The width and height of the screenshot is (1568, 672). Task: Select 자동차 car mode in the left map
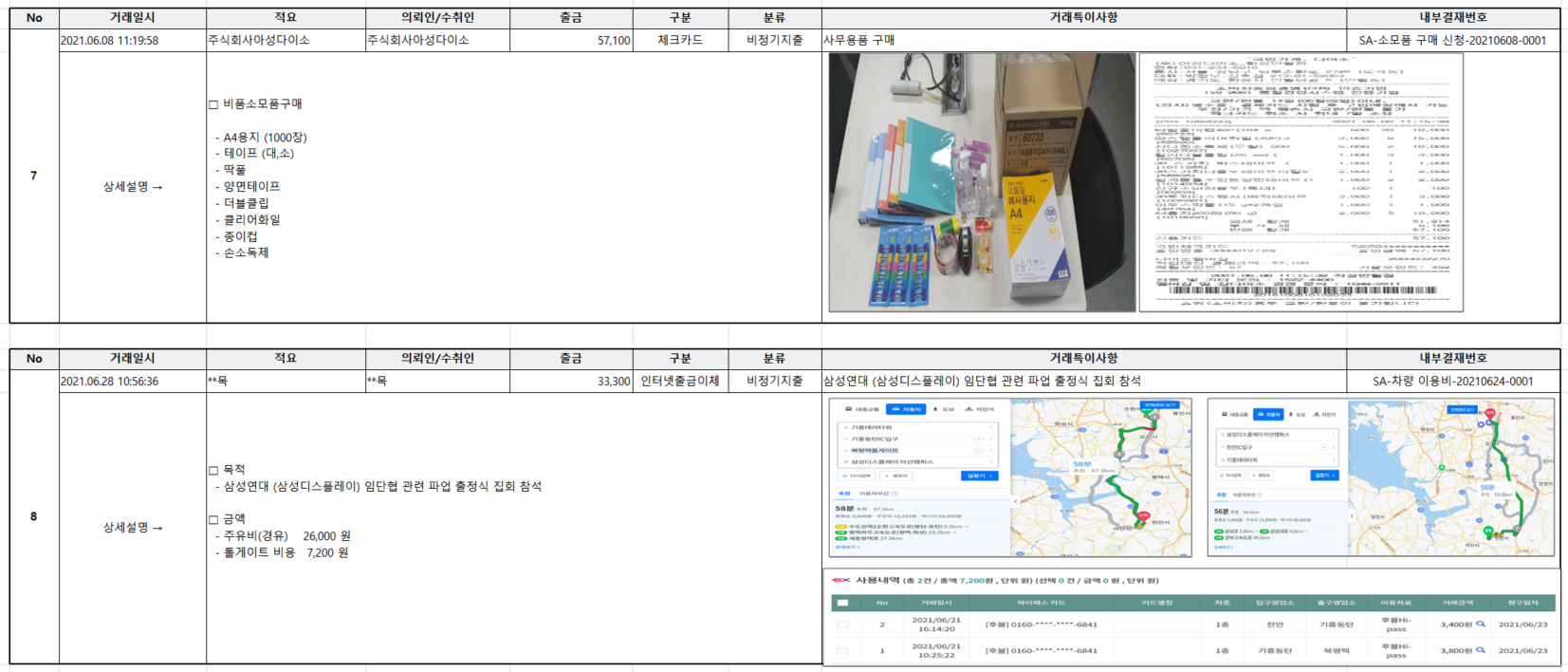click(906, 409)
